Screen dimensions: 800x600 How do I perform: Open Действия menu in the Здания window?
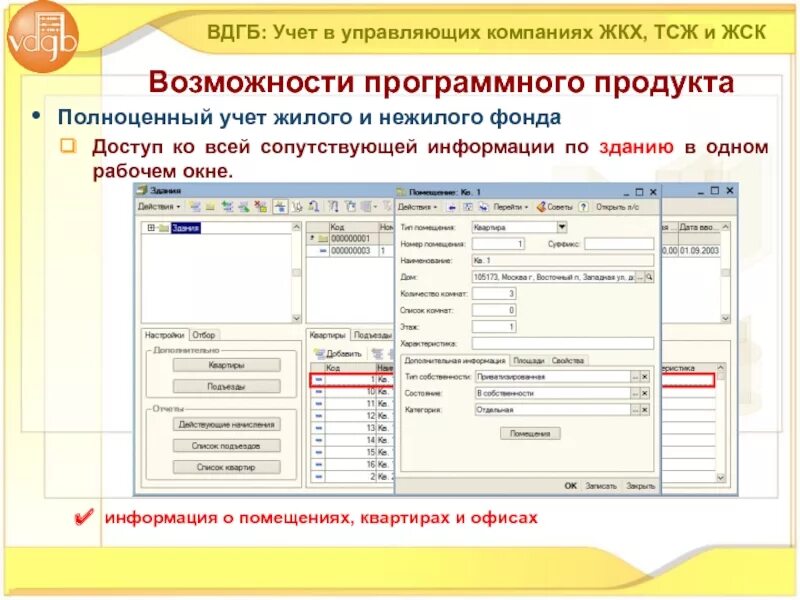159,207
